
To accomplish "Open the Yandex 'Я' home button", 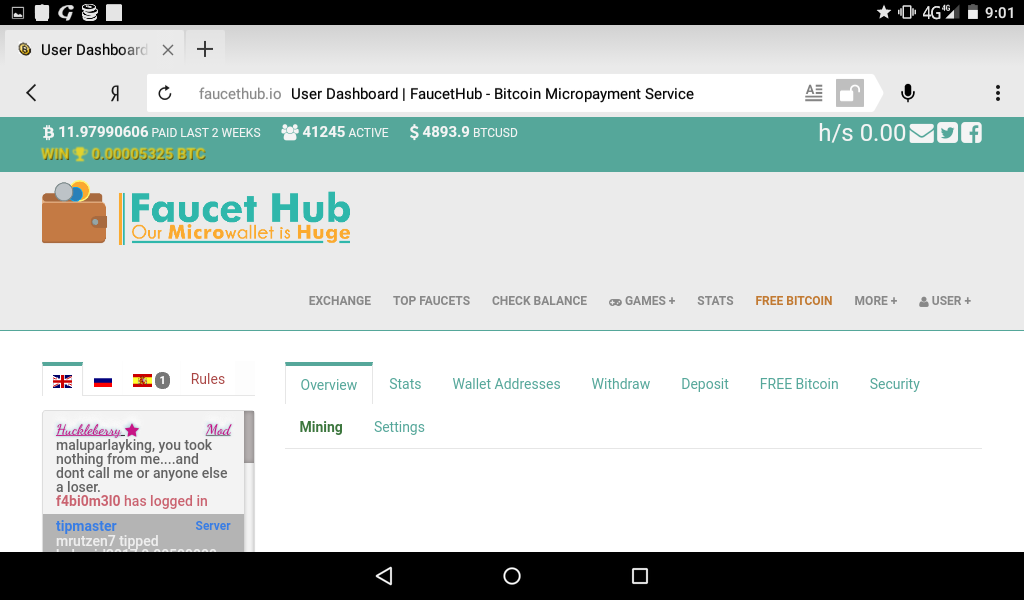I will click(x=115, y=94).
